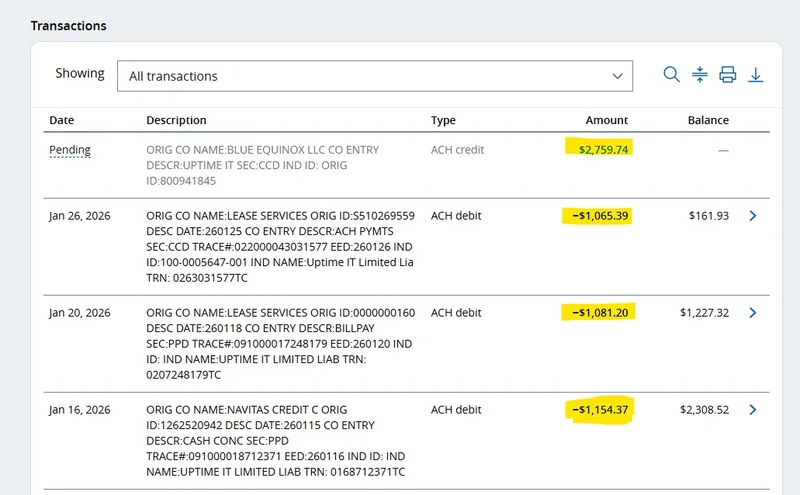Click ACH debit type for Jan 16 row
This screenshot has width=800, height=495.
pos(456,410)
